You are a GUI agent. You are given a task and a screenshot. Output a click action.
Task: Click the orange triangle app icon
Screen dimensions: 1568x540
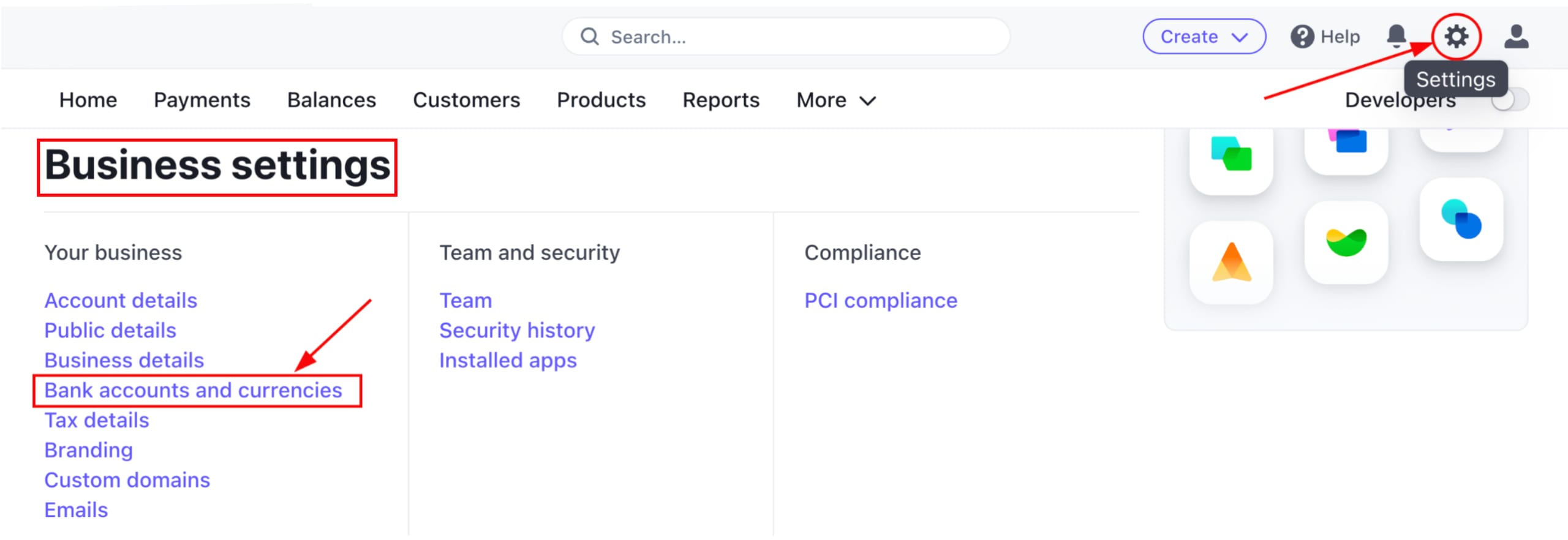[1231, 262]
